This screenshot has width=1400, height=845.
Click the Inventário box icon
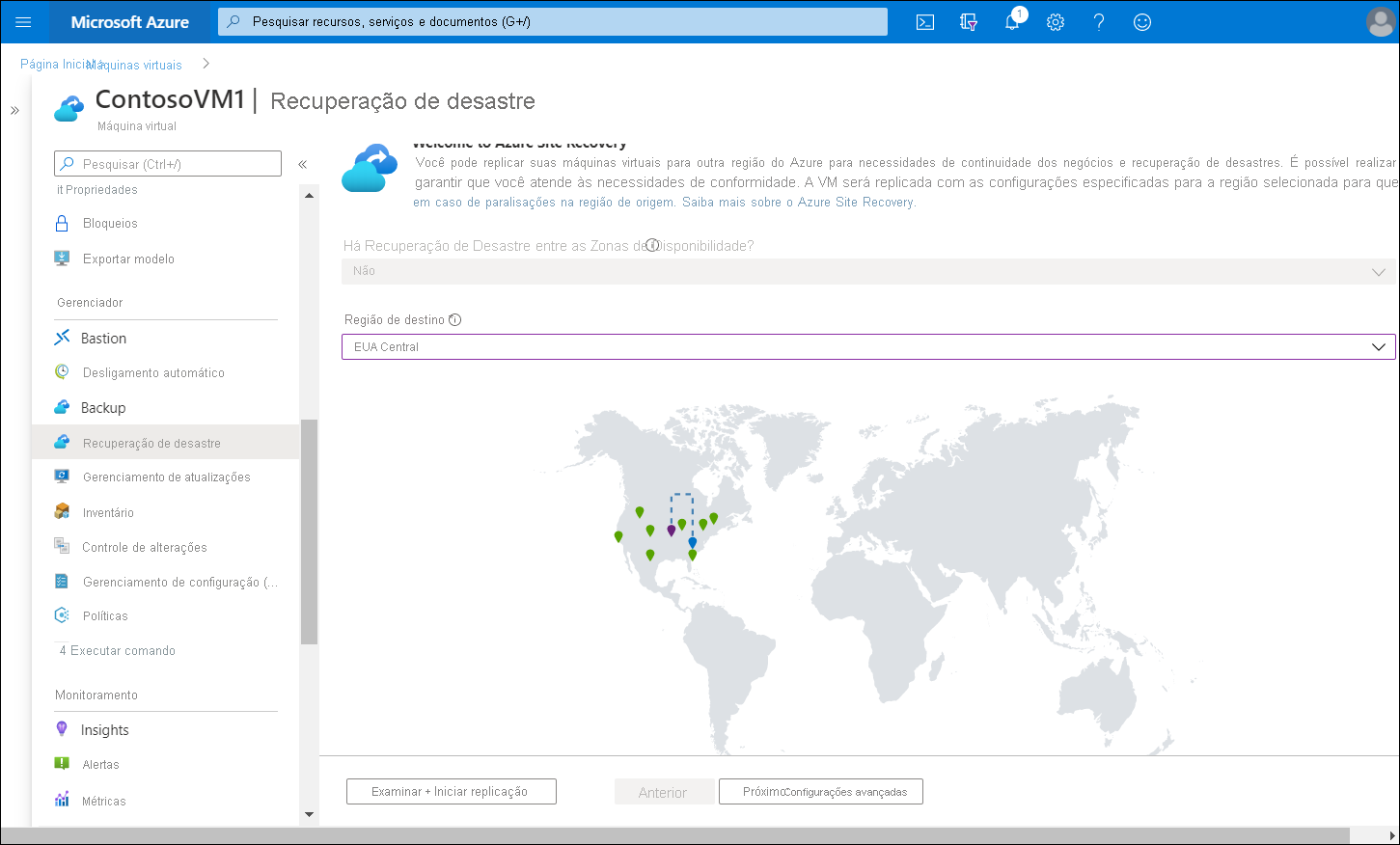pyautogui.click(x=62, y=512)
